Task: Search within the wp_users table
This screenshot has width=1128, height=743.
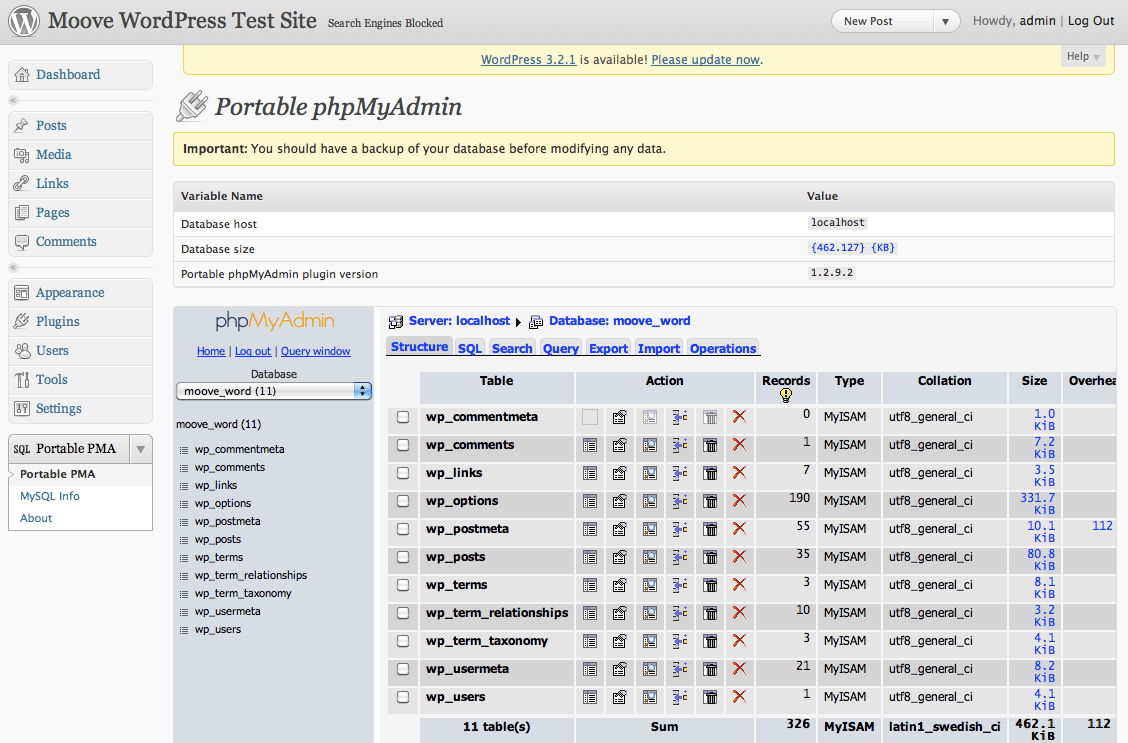Action: pyautogui.click(x=649, y=697)
